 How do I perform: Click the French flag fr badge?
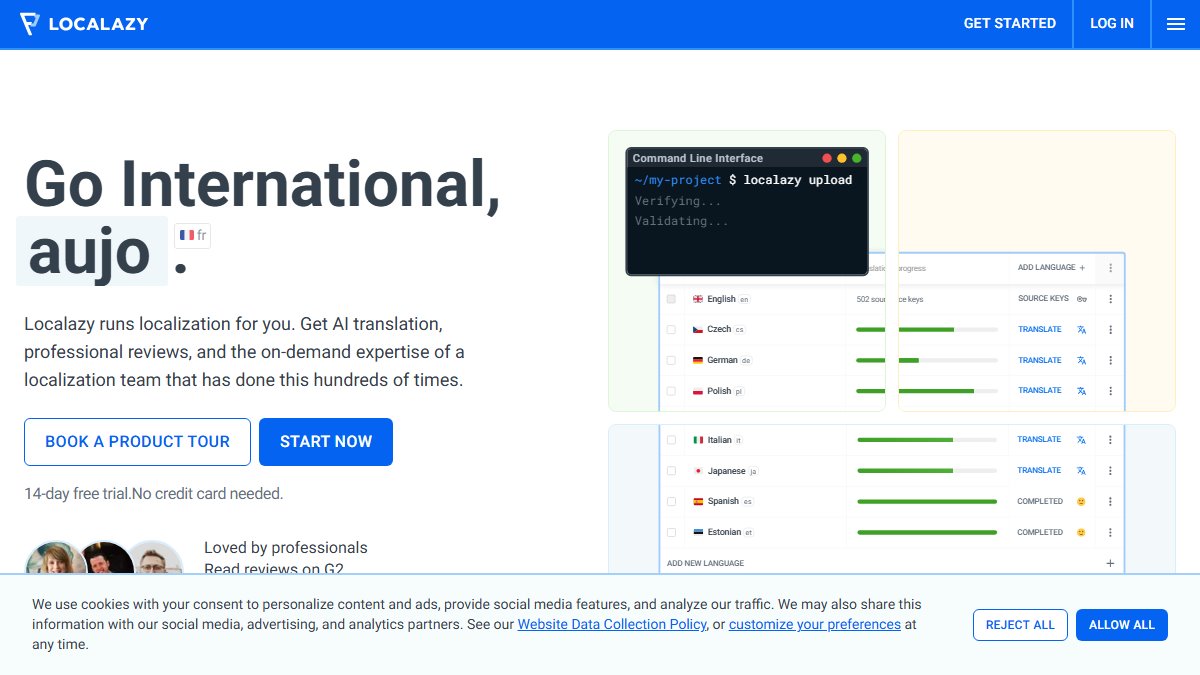(x=192, y=236)
